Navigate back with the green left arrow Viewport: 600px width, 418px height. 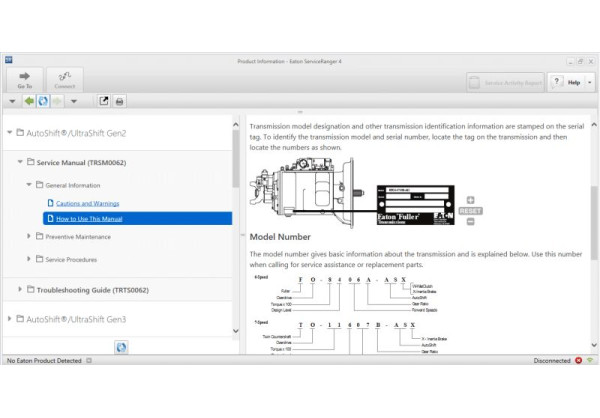click(x=29, y=101)
